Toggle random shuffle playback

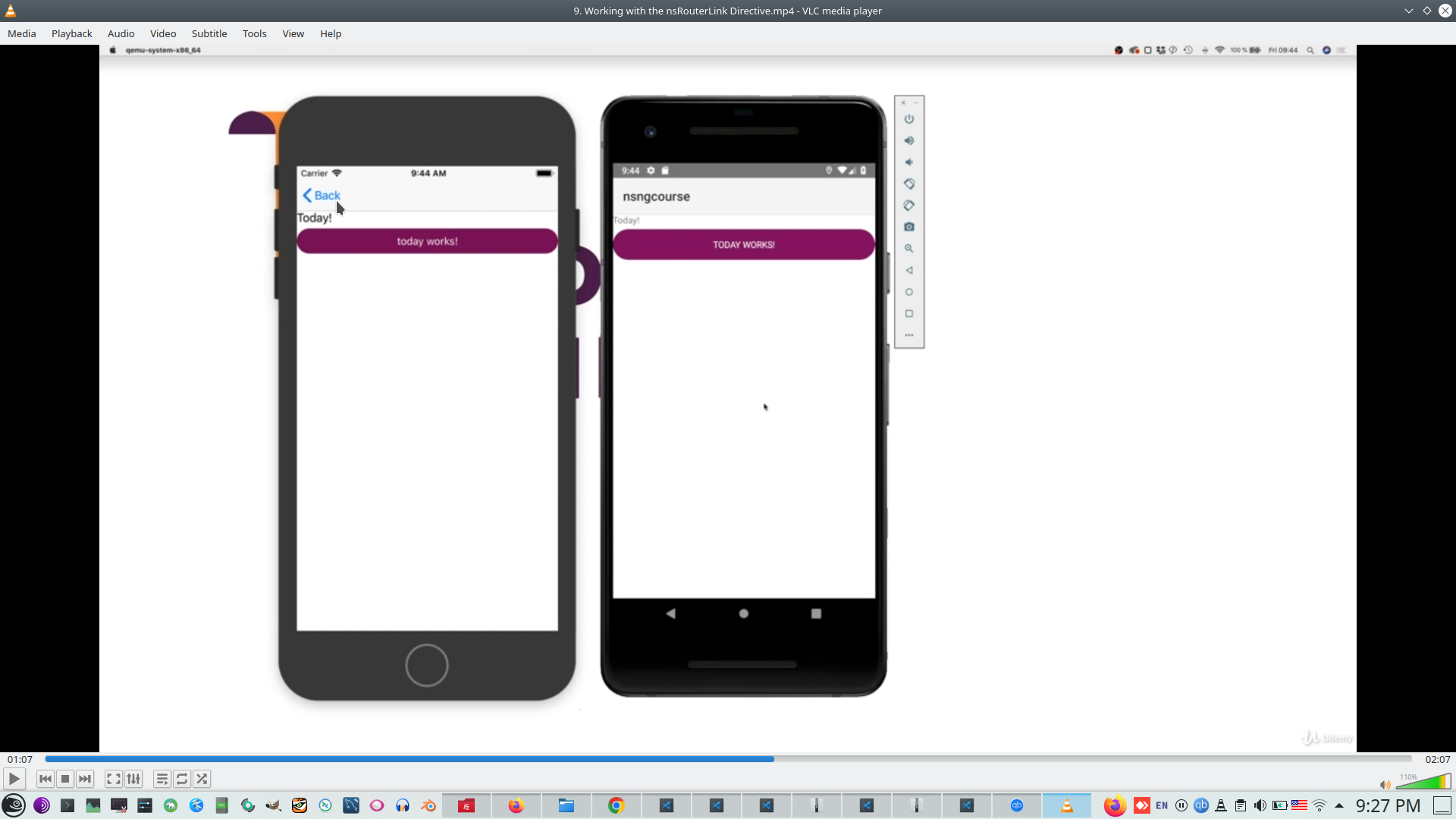pos(202,779)
